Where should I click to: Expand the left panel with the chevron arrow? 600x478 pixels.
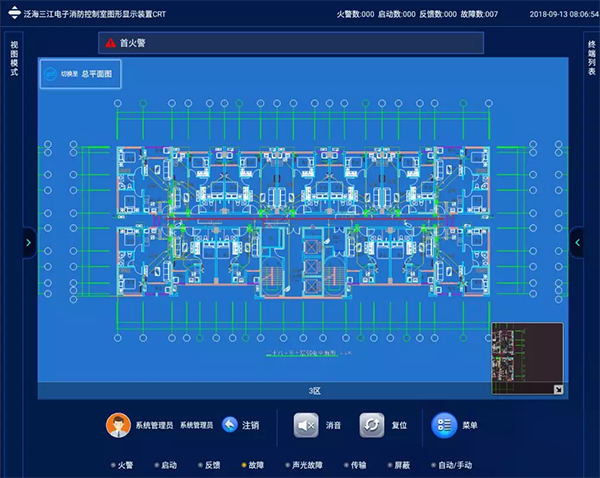(28, 242)
